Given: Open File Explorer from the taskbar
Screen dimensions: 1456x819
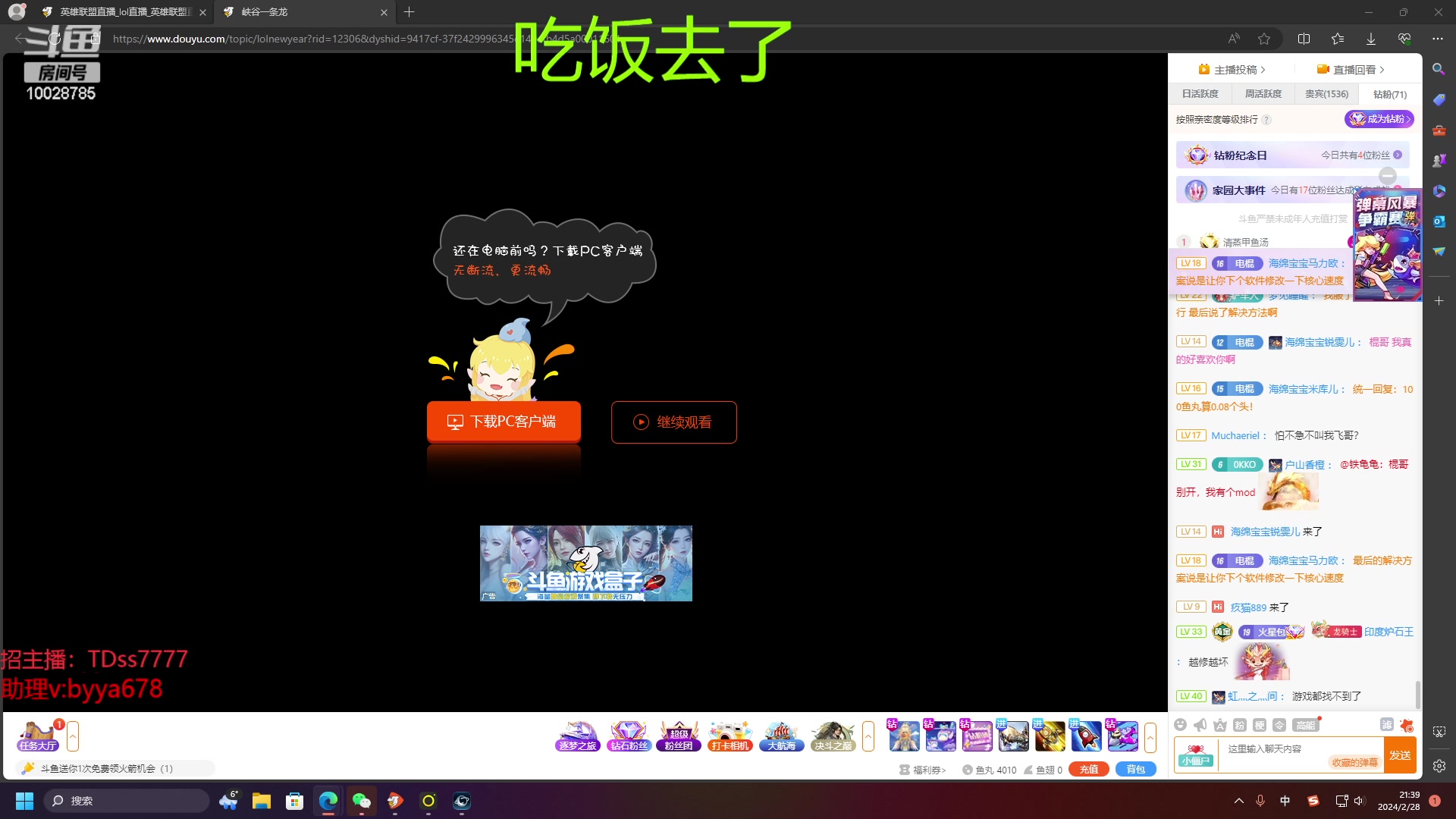Looking at the screenshot, I should click(262, 801).
